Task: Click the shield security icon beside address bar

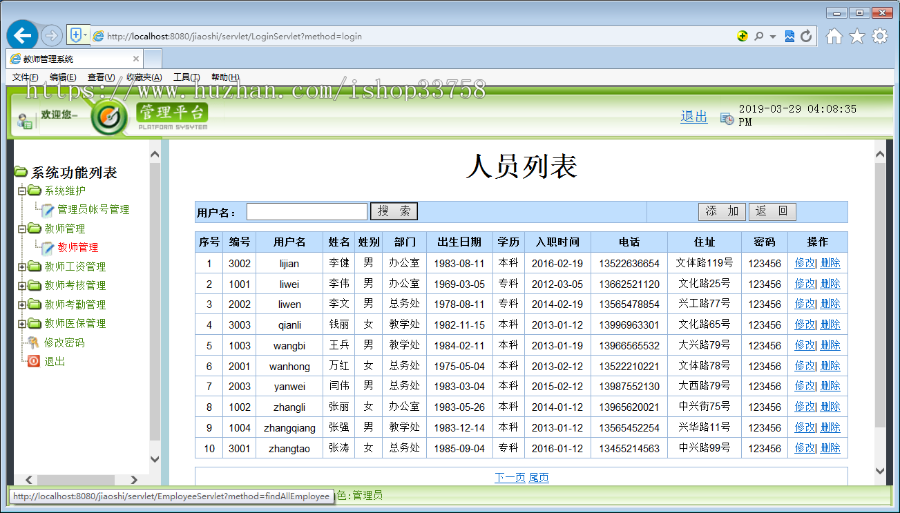Action: coord(75,35)
